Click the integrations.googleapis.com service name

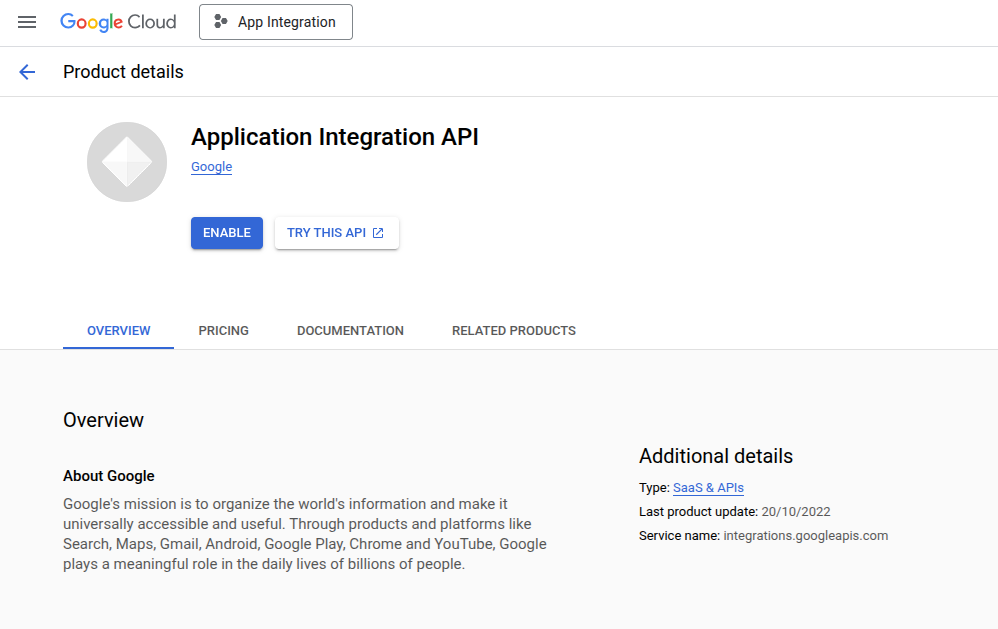(x=805, y=536)
